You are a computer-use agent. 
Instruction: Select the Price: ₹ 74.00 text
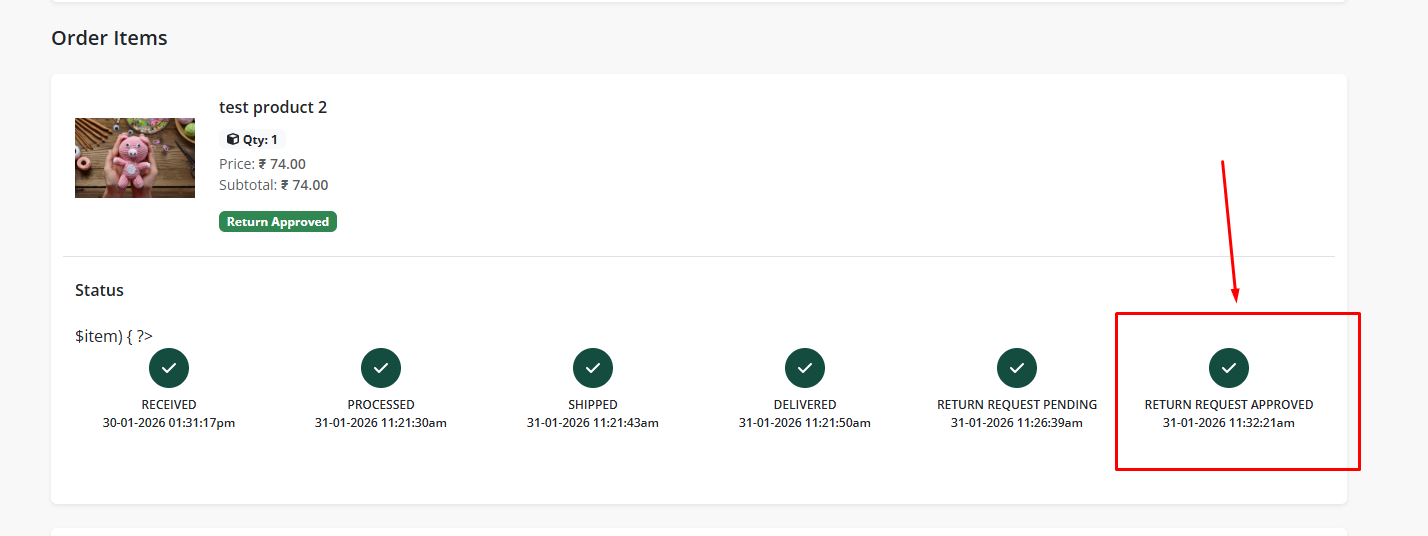point(262,164)
